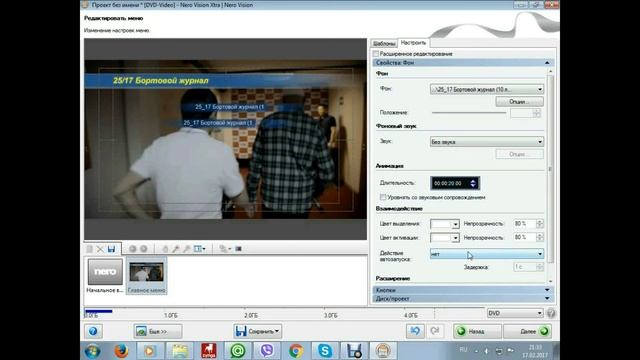Click the RU language indicator in system tray

[463, 350]
